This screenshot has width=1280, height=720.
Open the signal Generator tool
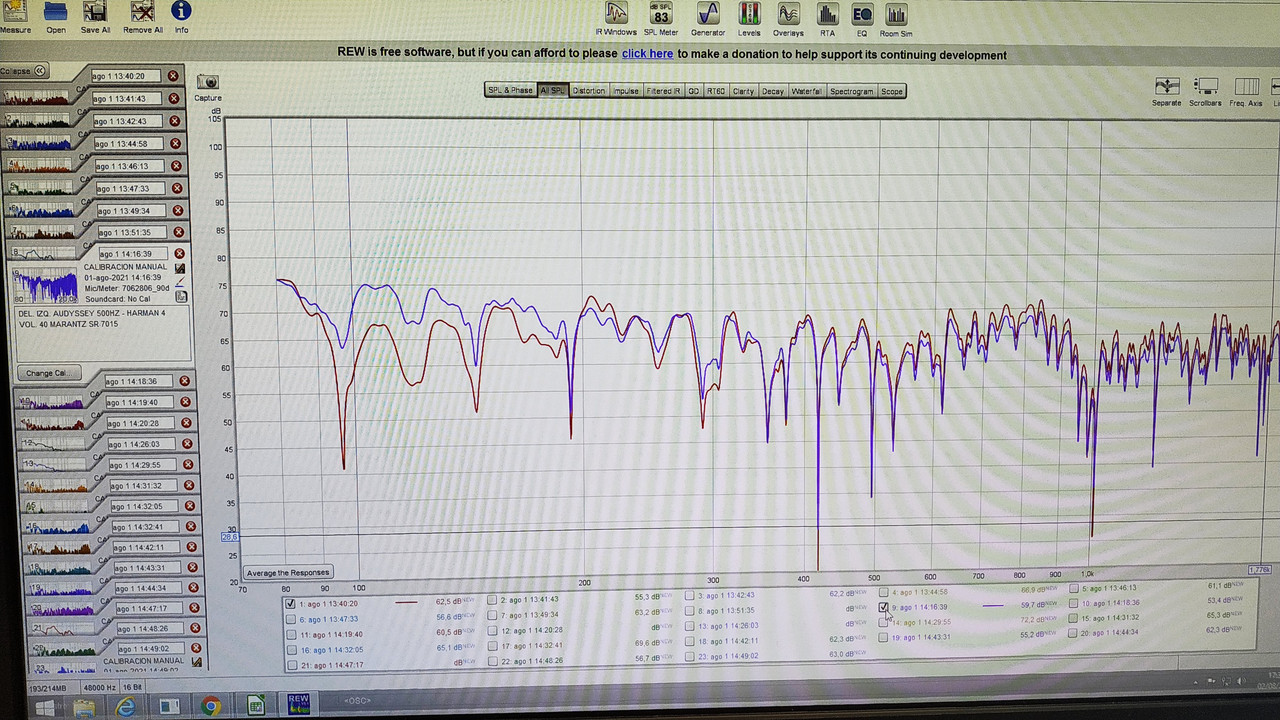tap(708, 14)
